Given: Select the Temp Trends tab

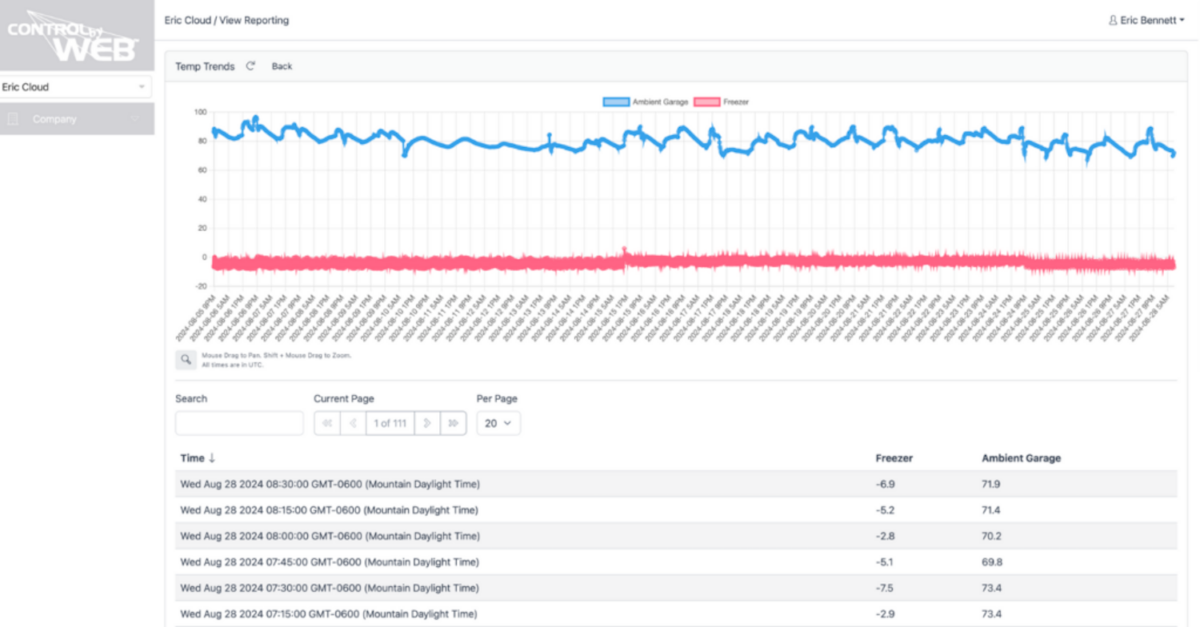Looking at the screenshot, I should click(x=204, y=66).
